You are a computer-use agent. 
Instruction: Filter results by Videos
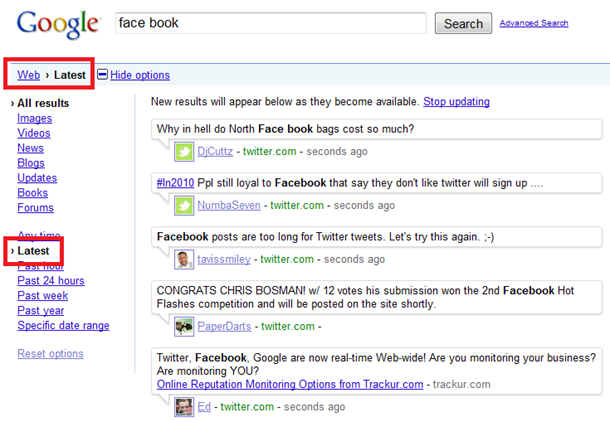coord(34,133)
